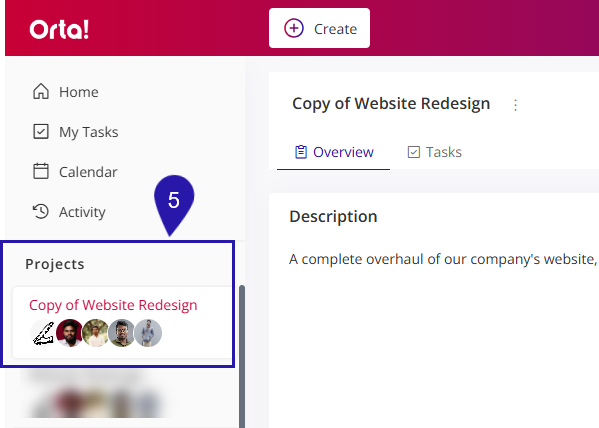Open Copy of Website Redesign project link
Viewport: 599px width, 428px height.
pos(113,305)
